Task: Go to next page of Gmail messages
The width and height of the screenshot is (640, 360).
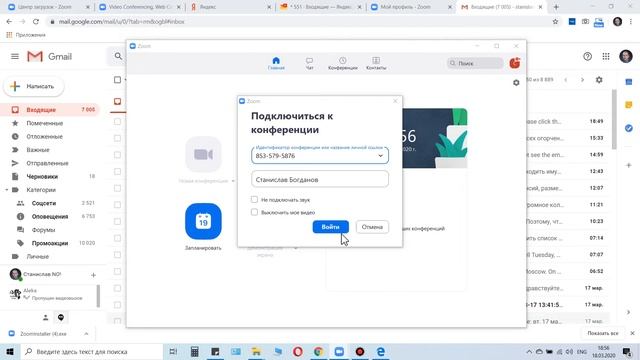Action: point(582,80)
